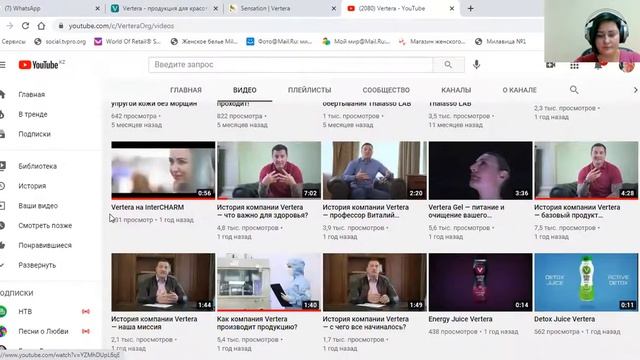The height and width of the screenshot is (360, 640).
Task: Play Vertera Gel 3:36 thumbnail
Action: 480,171
